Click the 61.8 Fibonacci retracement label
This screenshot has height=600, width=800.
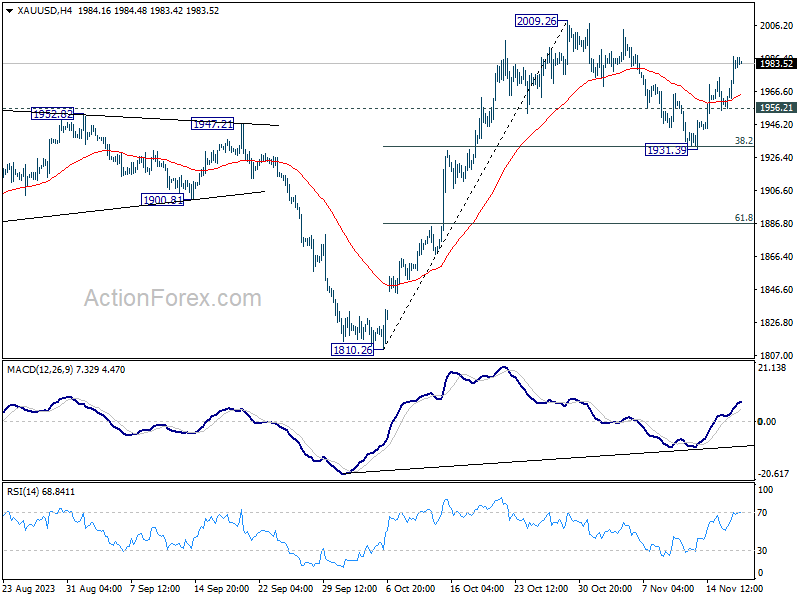(743, 218)
